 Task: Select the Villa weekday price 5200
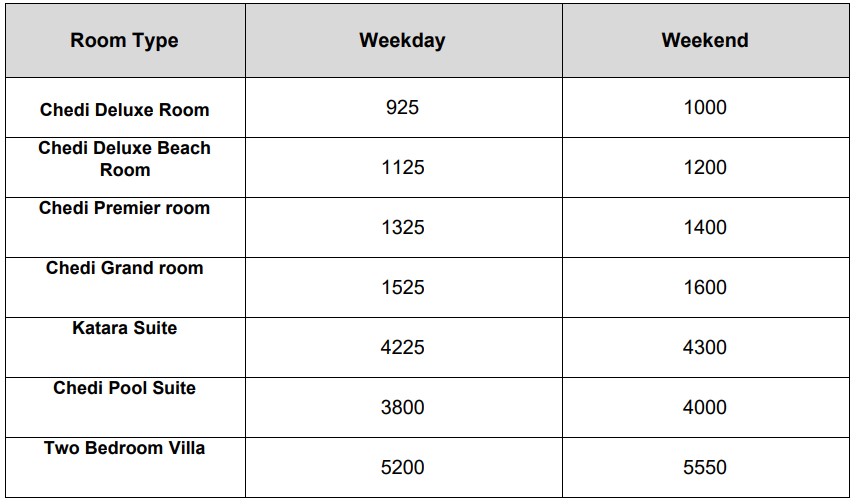(x=402, y=468)
